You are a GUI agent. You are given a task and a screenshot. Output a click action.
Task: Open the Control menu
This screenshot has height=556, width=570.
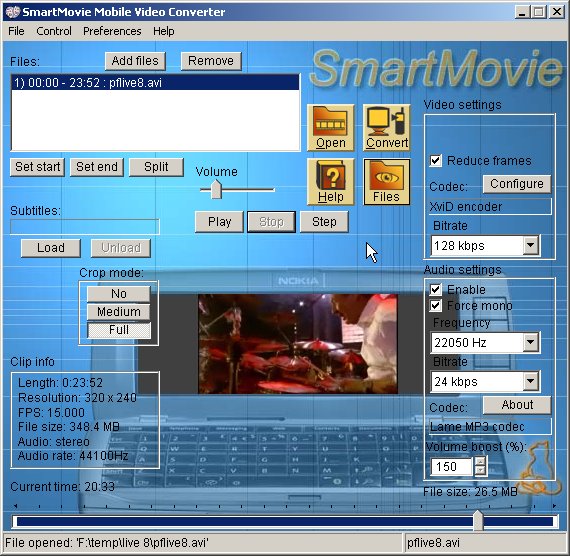[x=54, y=31]
